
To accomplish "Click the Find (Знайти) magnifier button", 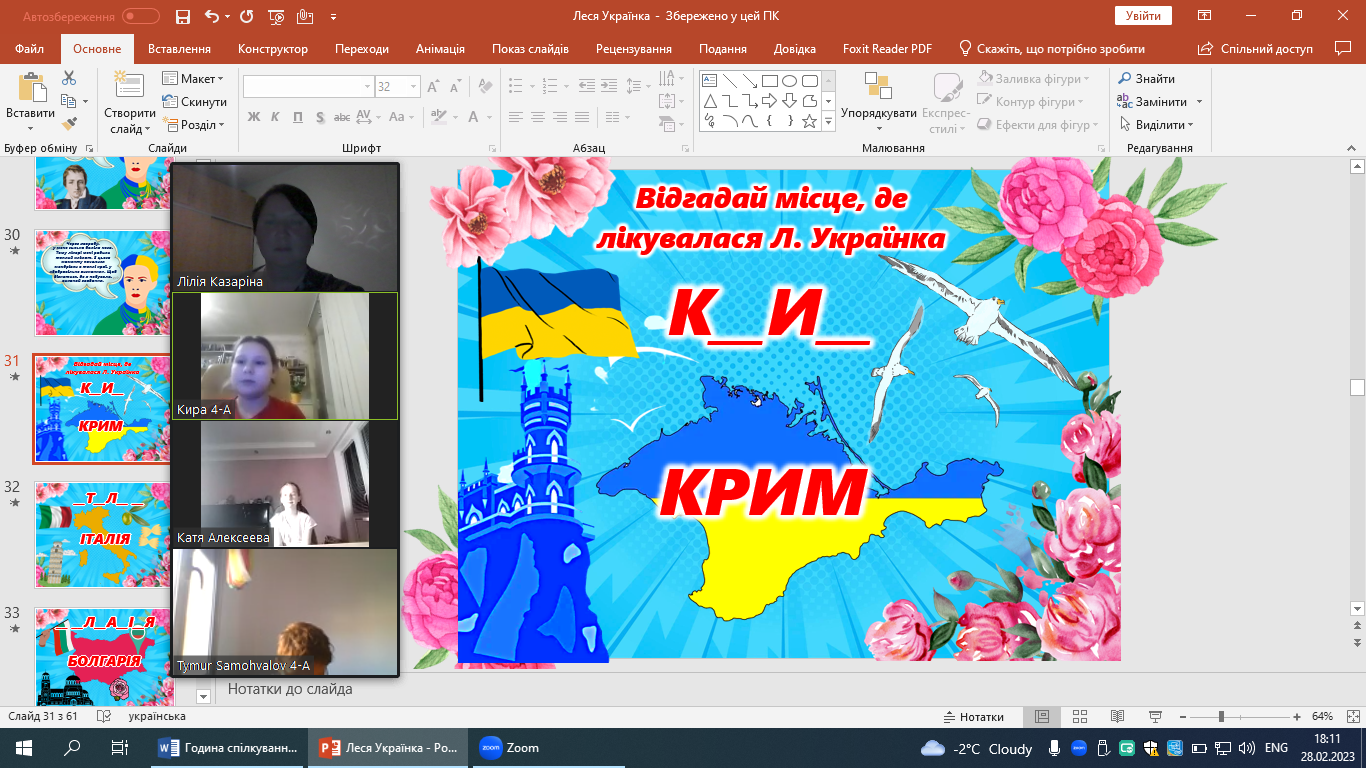I will pos(1146,79).
